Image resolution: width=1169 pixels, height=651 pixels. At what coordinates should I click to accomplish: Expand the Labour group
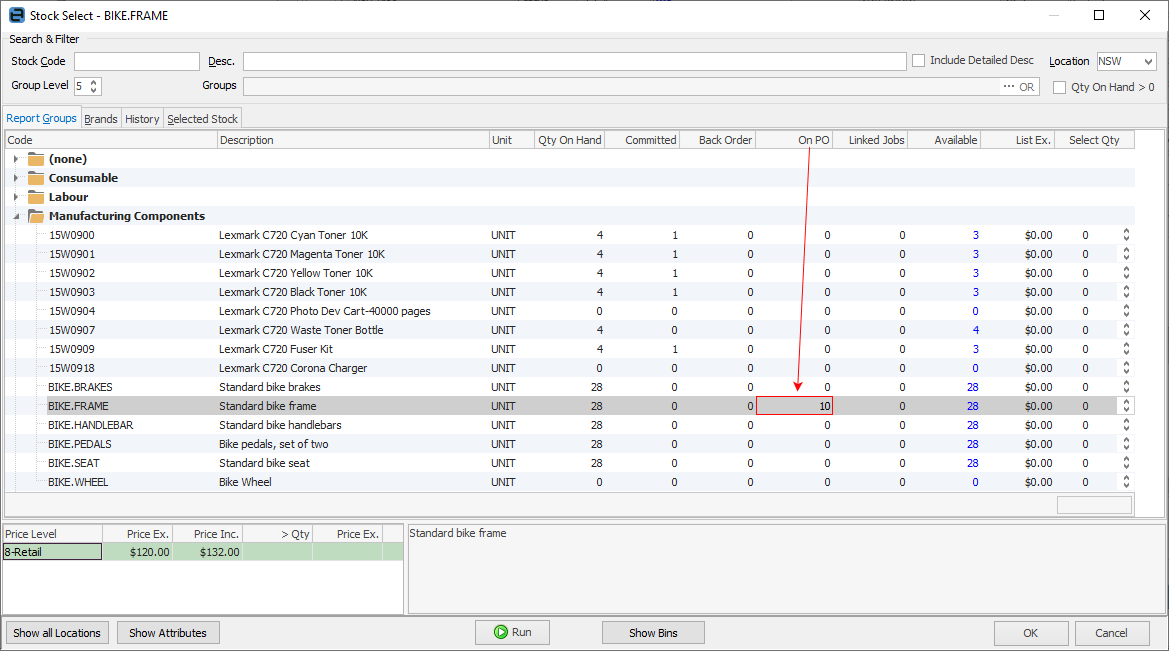(x=16, y=197)
